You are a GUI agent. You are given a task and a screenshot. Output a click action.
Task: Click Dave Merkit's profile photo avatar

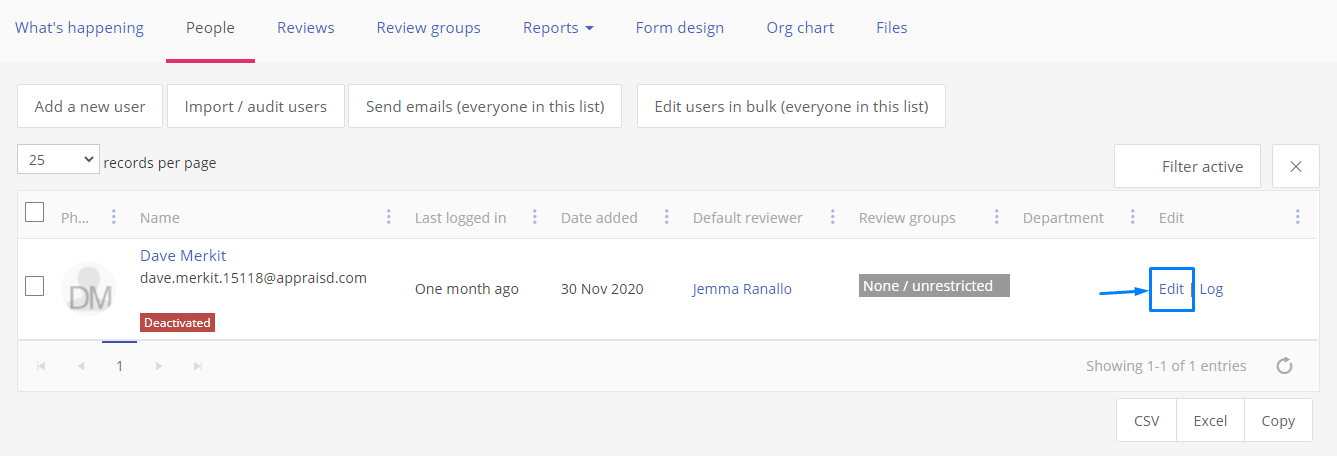tap(88, 290)
